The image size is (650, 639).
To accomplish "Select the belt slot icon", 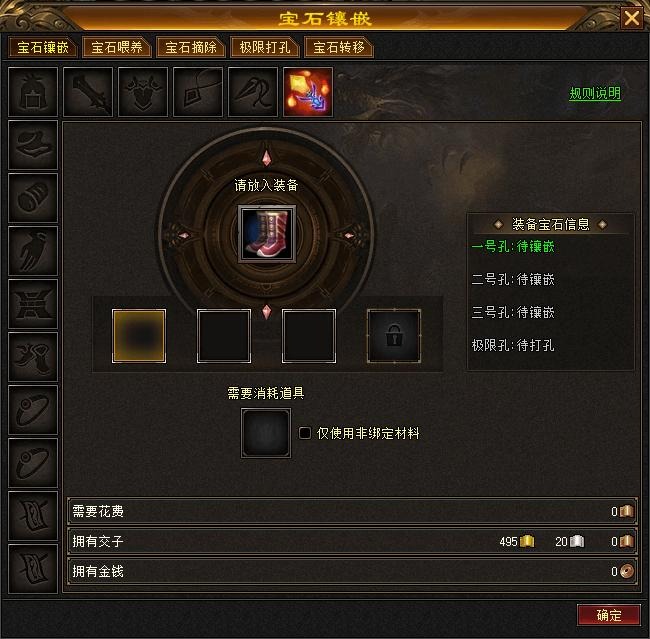I will (x=33, y=304).
